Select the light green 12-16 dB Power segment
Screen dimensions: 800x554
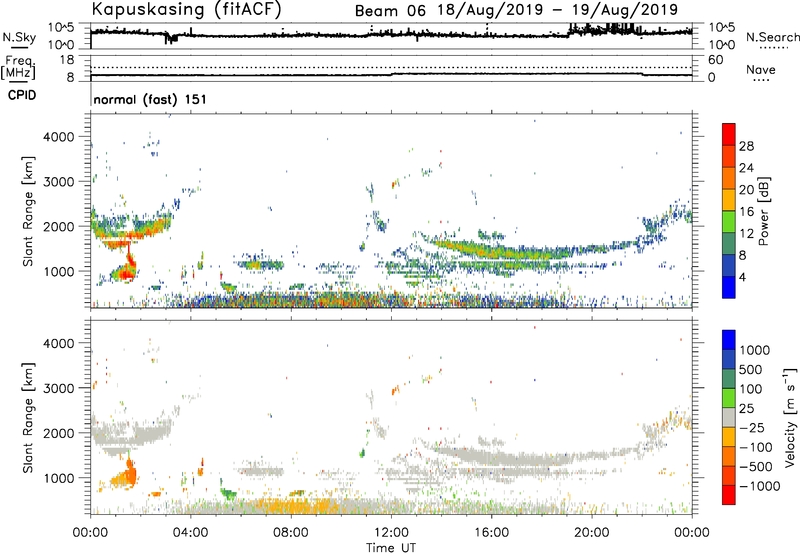(729, 222)
